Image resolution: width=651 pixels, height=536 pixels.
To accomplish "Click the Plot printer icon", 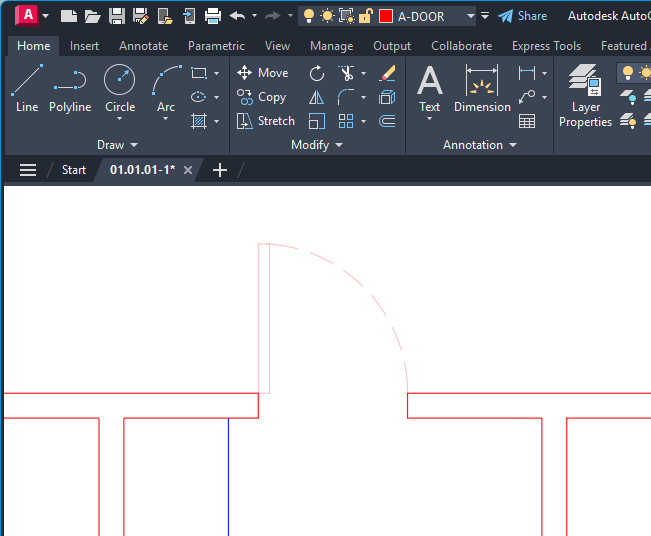I will (213, 16).
